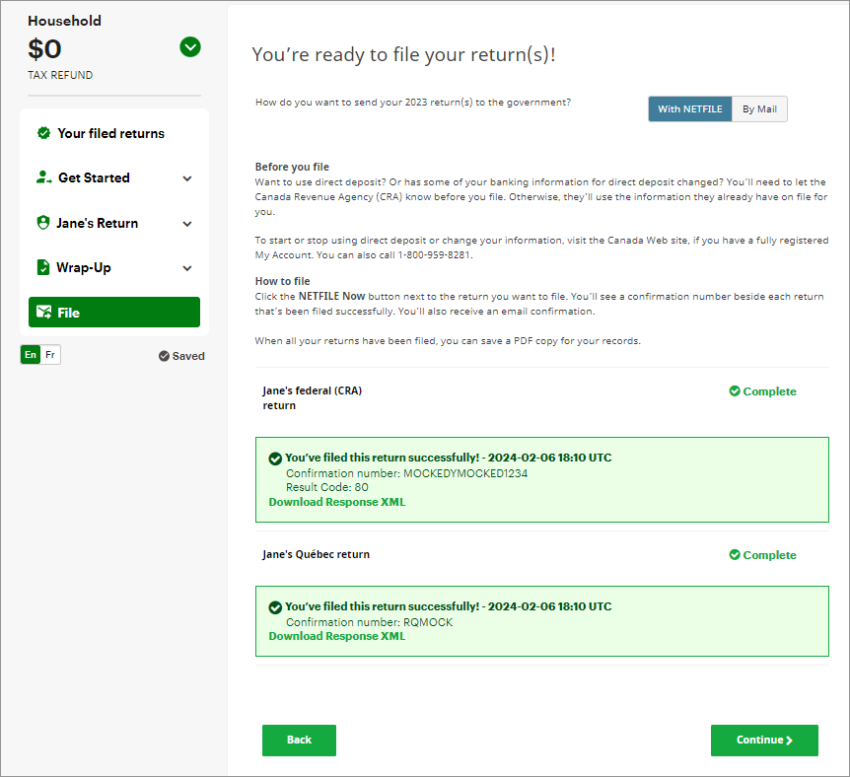Download Response XML for federal CRA return

337,502
